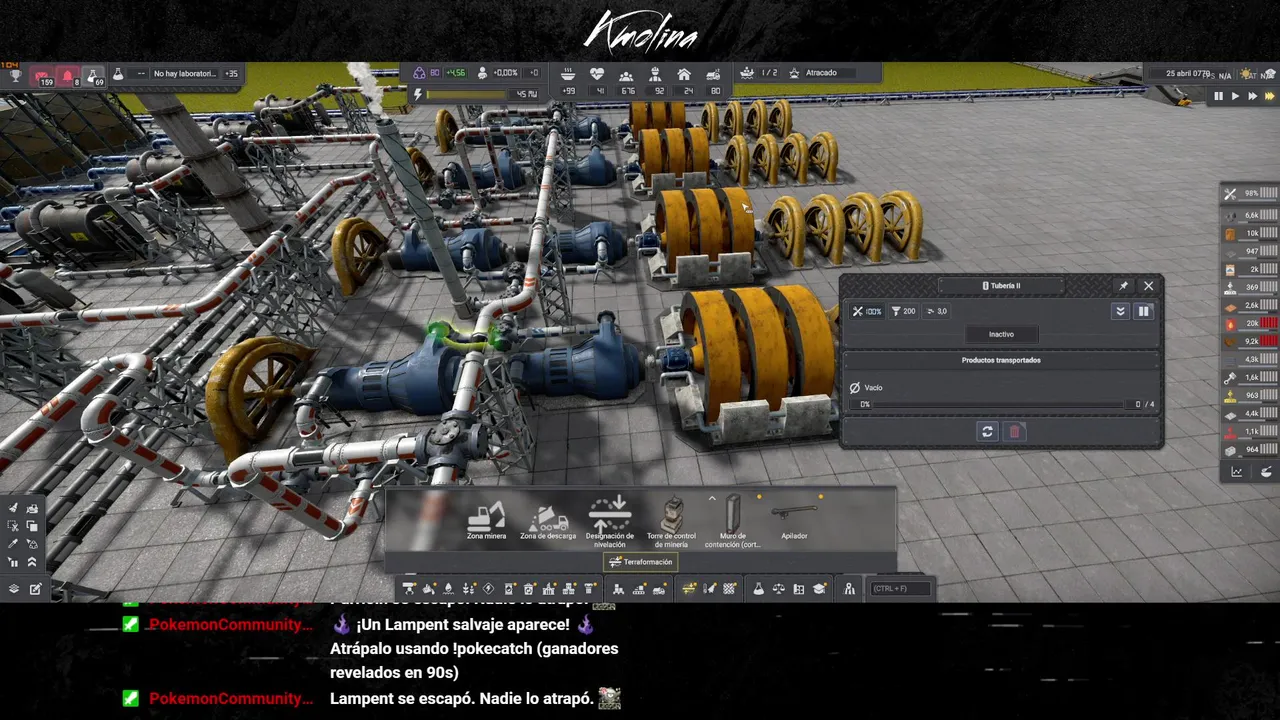The width and height of the screenshot is (1280, 720).
Task: Open the truck vehicles category in toolbar
Action: (x=659, y=588)
